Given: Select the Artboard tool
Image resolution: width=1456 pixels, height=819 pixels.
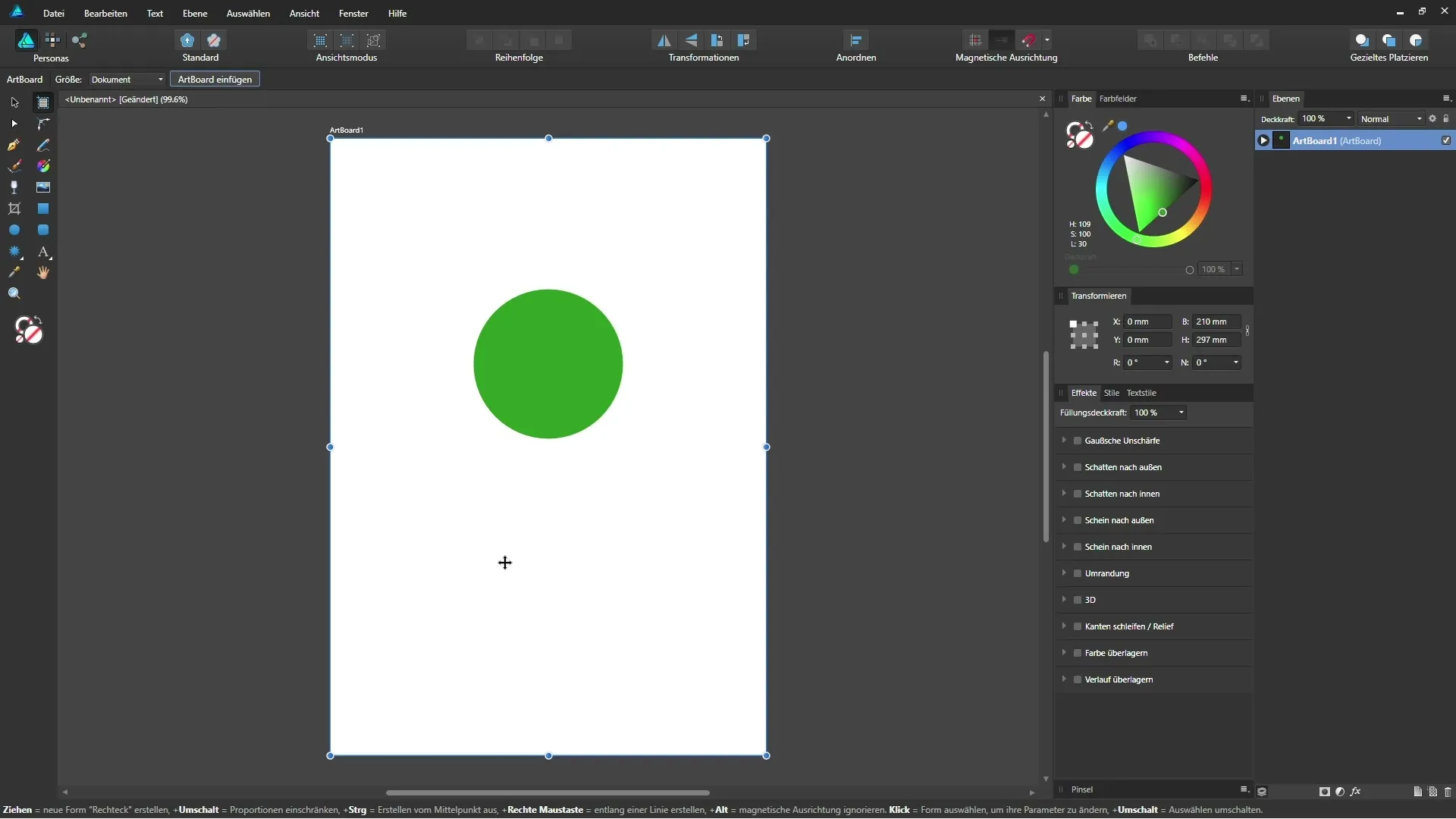Looking at the screenshot, I should coord(43,102).
